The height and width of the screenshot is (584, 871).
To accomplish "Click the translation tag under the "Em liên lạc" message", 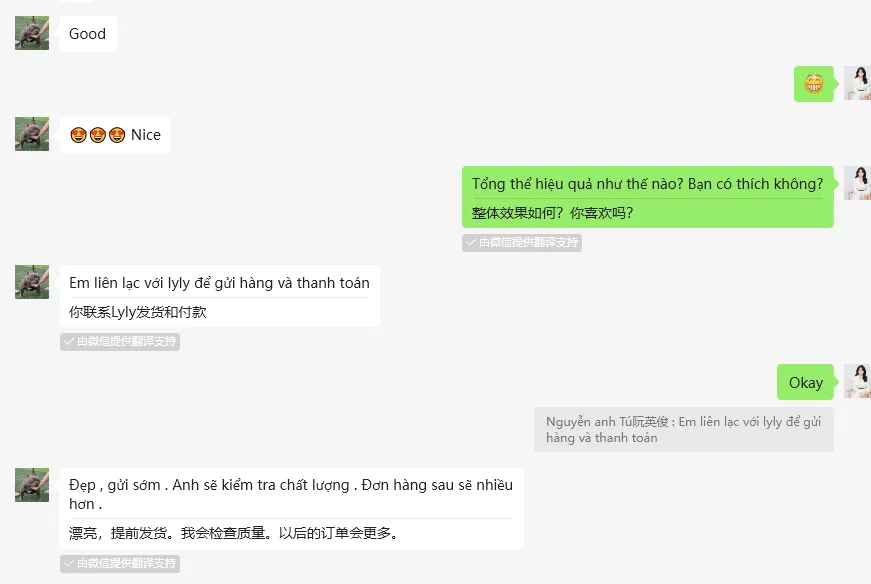I will (120, 341).
